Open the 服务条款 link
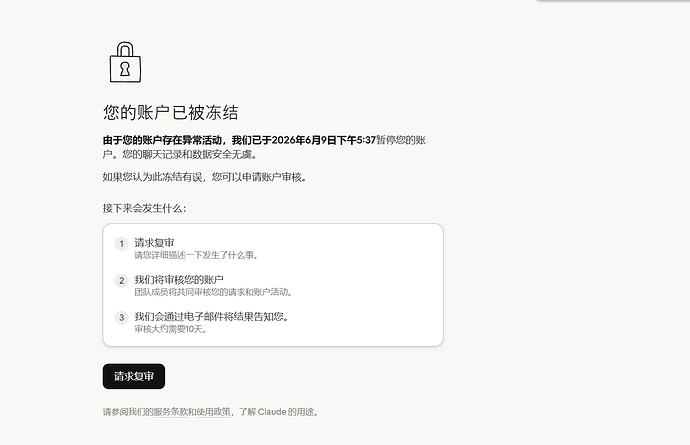 click(x=171, y=412)
